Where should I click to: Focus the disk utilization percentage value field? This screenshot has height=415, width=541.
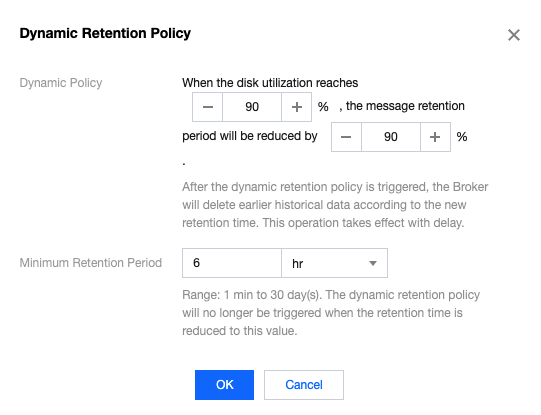252,107
